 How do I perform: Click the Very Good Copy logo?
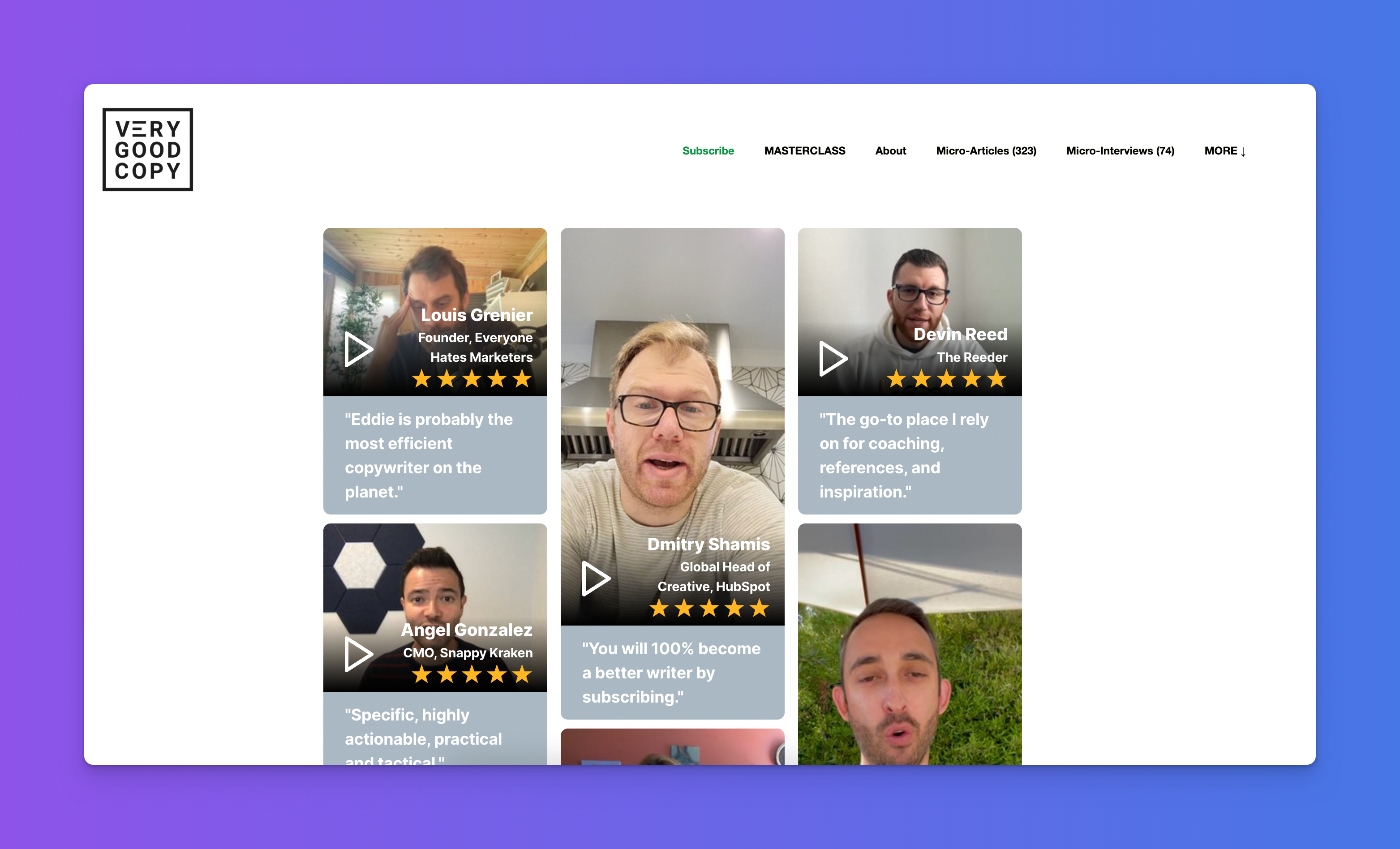[148, 150]
